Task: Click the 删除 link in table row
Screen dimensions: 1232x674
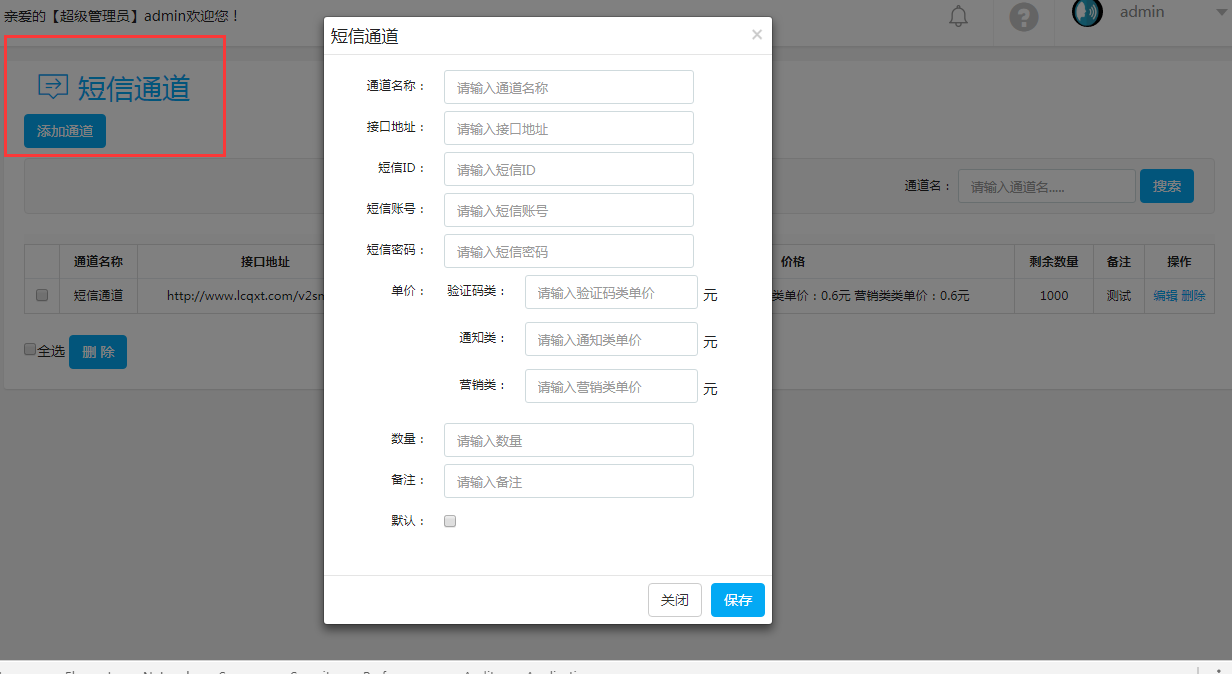Action: 1193,295
